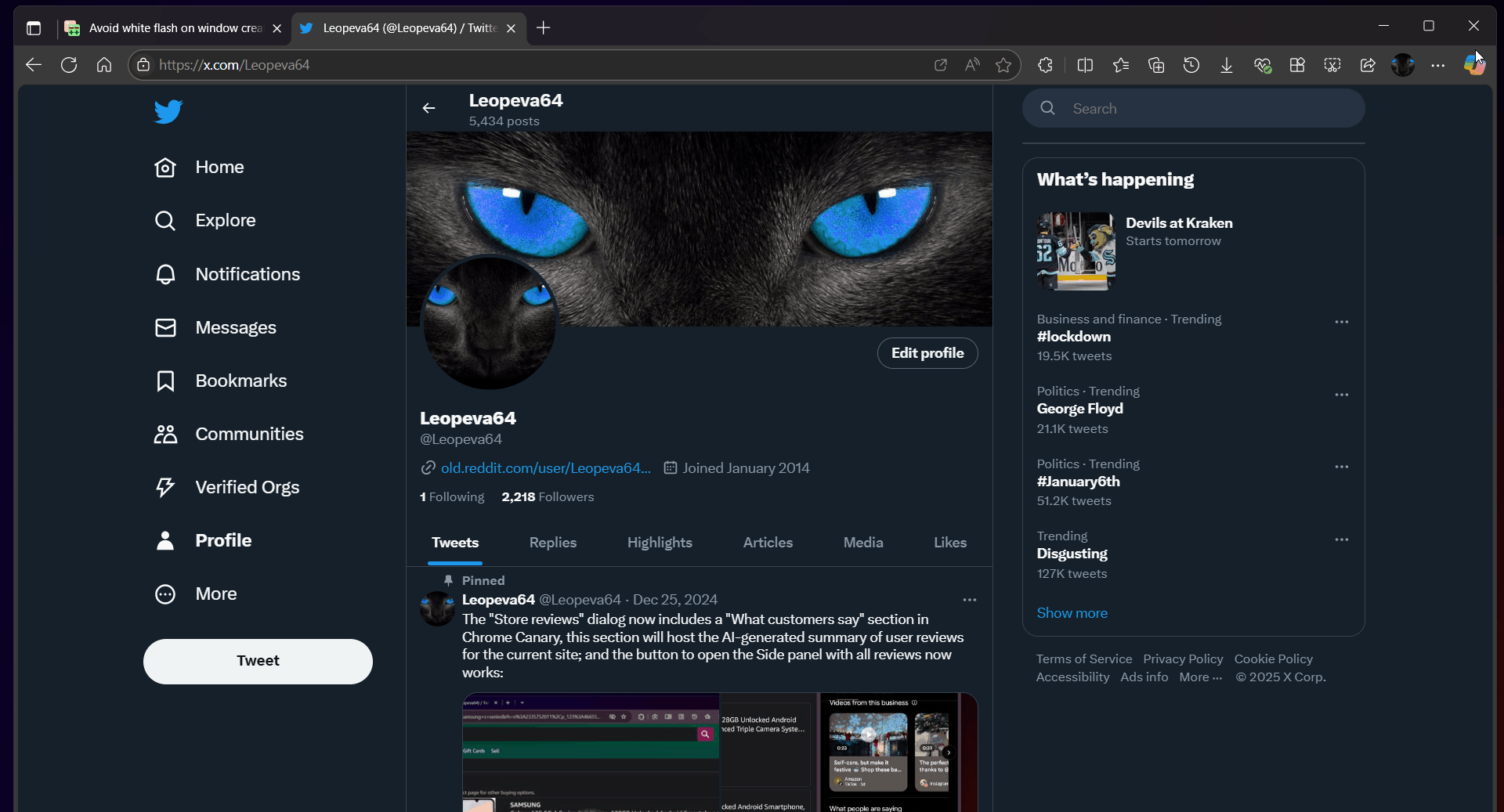Open Notifications from the bell icon
This screenshot has height=812, width=1504.
165,274
